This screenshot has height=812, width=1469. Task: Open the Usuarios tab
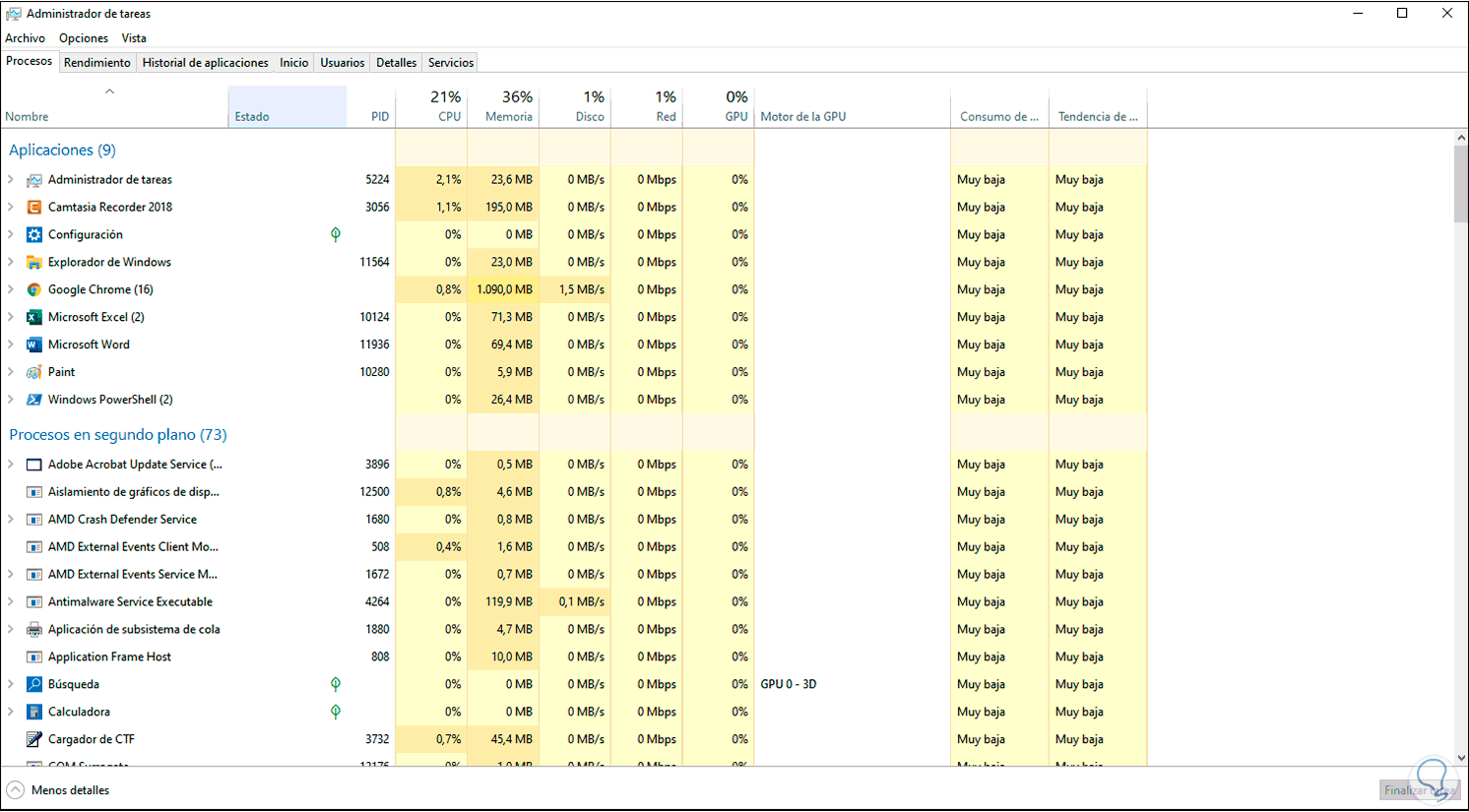(343, 63)
